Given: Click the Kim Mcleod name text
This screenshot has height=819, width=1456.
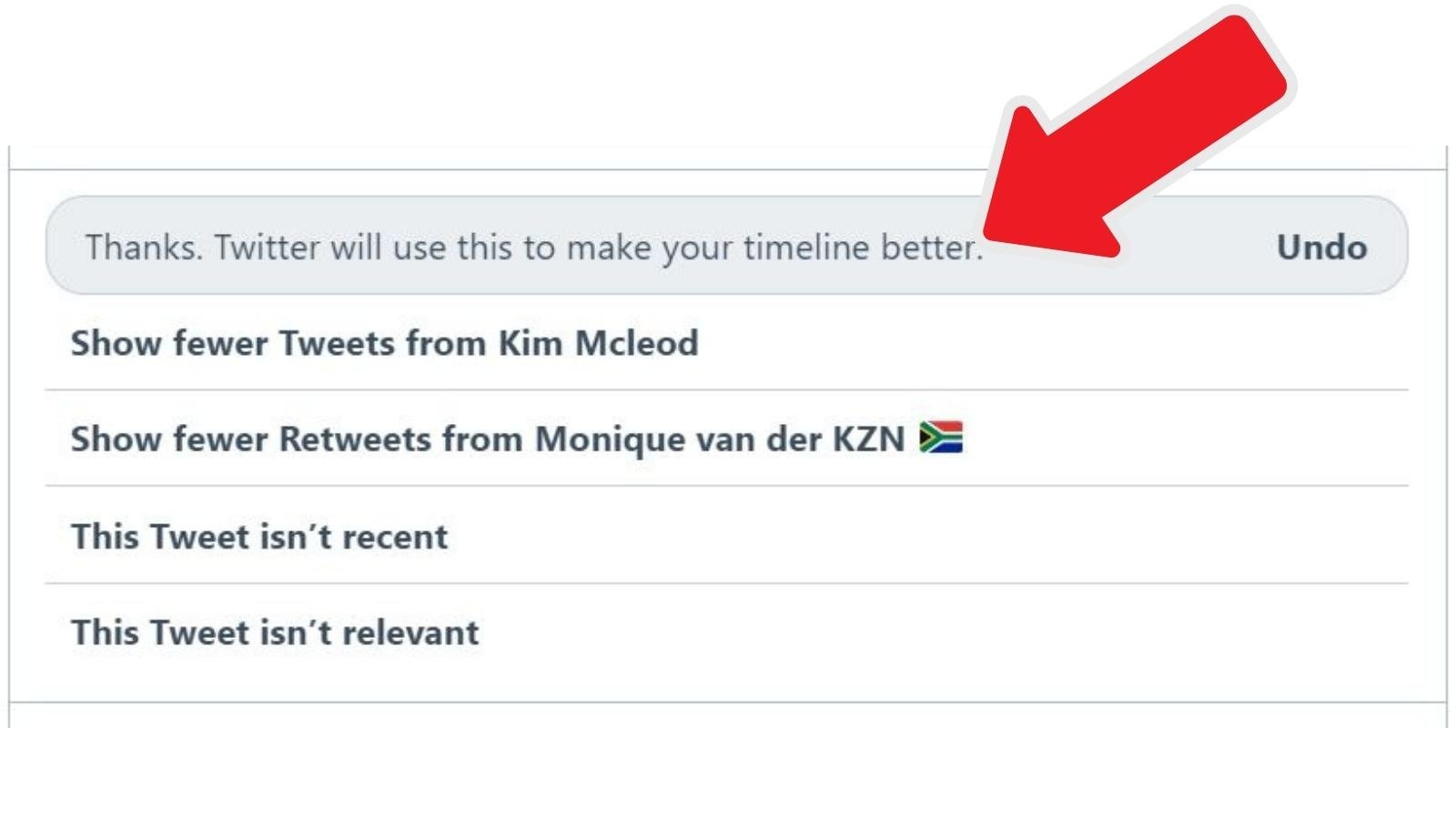Looking at the screenshot, I should pos(599,343).
